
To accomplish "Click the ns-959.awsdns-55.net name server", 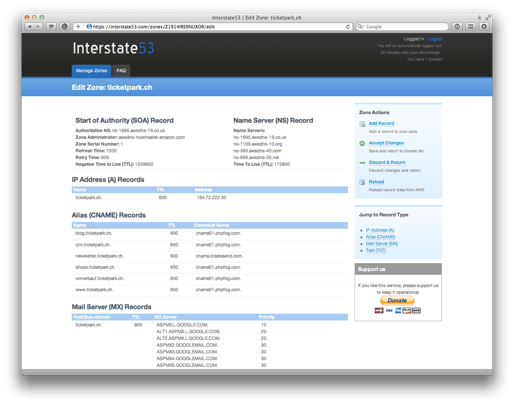I will 256,157.
